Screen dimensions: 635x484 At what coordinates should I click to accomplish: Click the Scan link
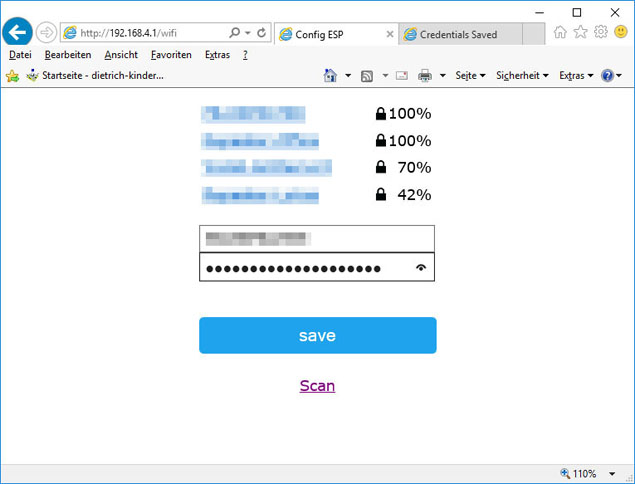point(318,386)
